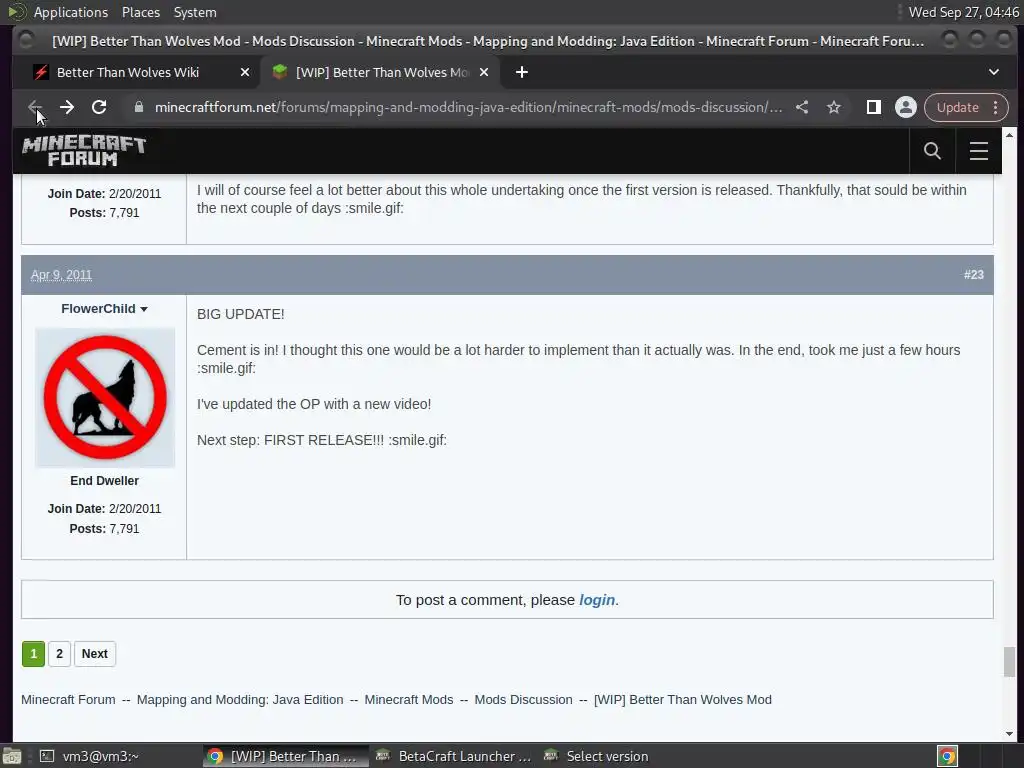This screenshot has width=1024, height=768.
Task: Select page 1 in pagination
Action: coord(33,654)
